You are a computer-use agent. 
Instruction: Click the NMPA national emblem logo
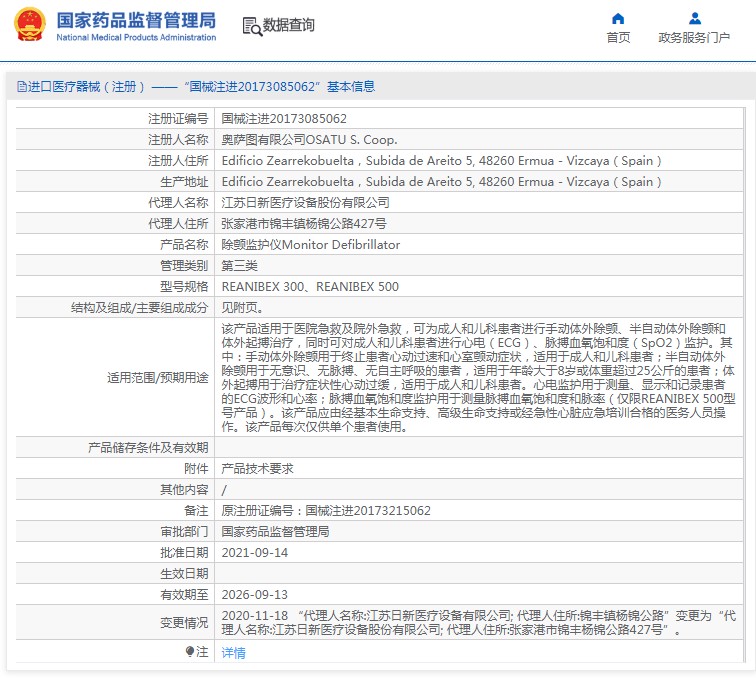tap(30, 26)
